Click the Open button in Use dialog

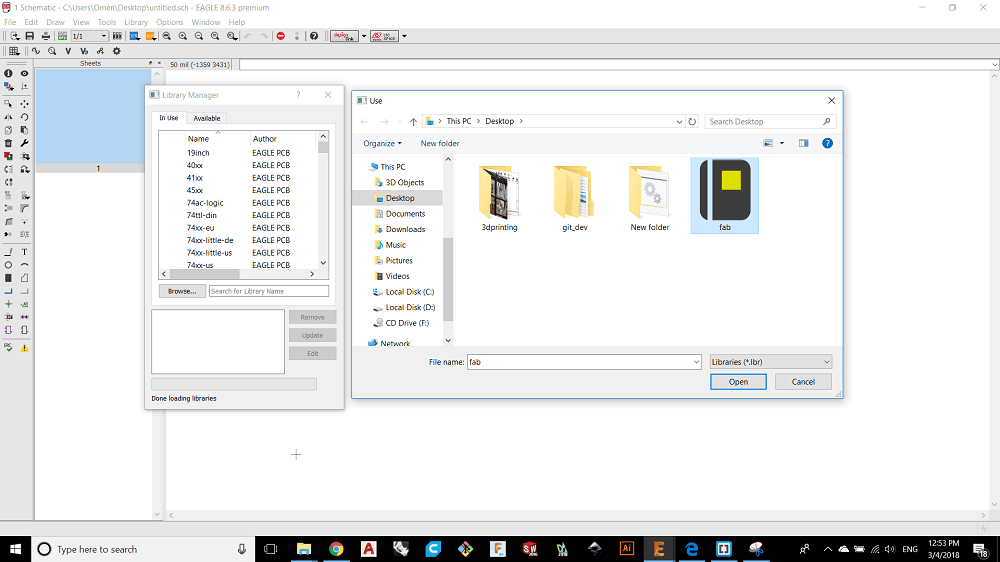coord(738,381)
